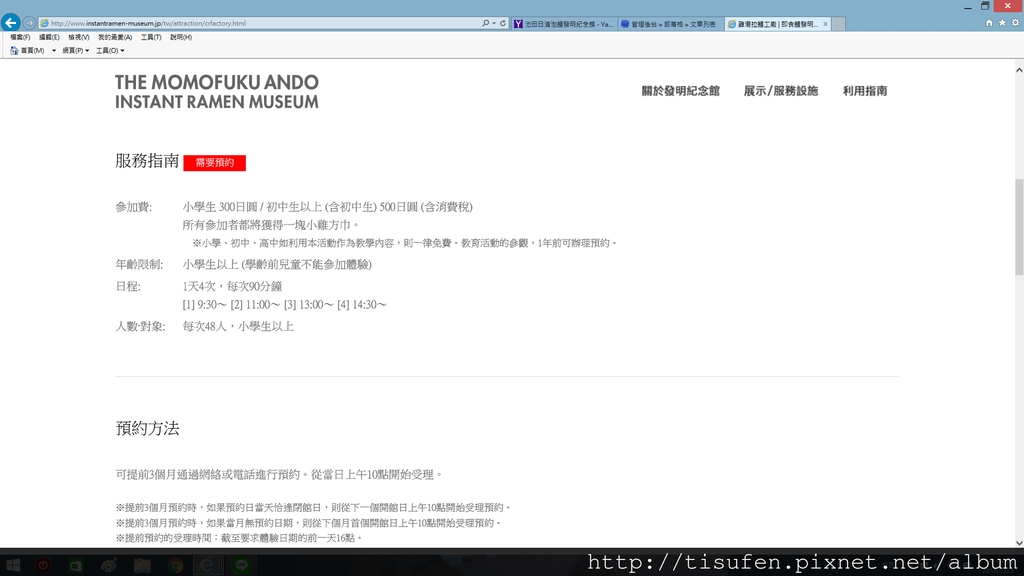Image resolution: width=1024 pixels, height=576 pixels.
Task: Open the 我的最愛(A) menu
Action: point(115,37)
